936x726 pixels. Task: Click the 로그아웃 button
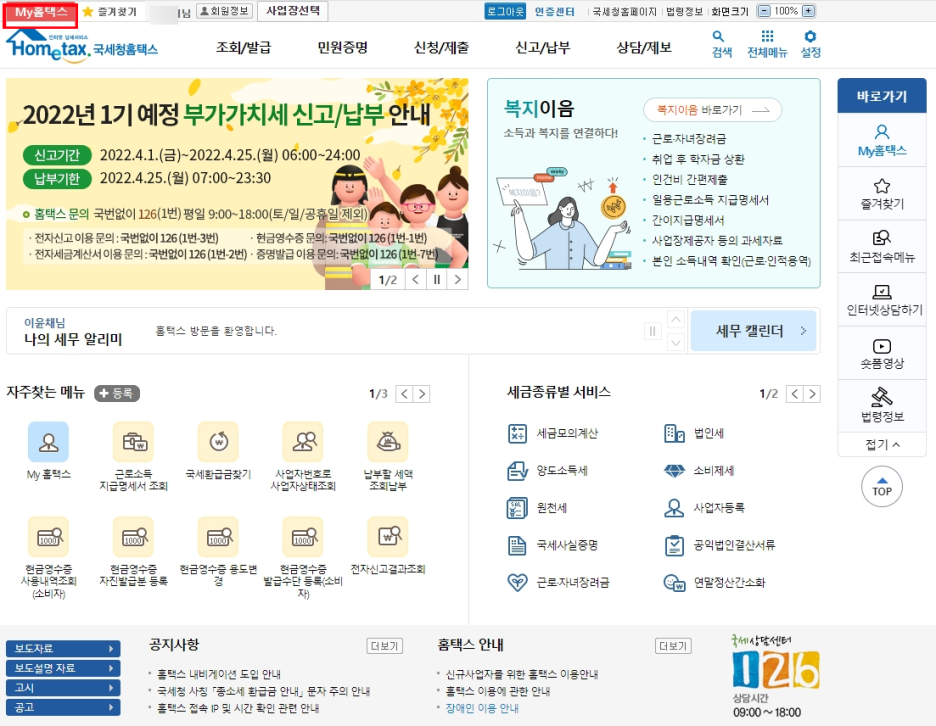point(505,11)
